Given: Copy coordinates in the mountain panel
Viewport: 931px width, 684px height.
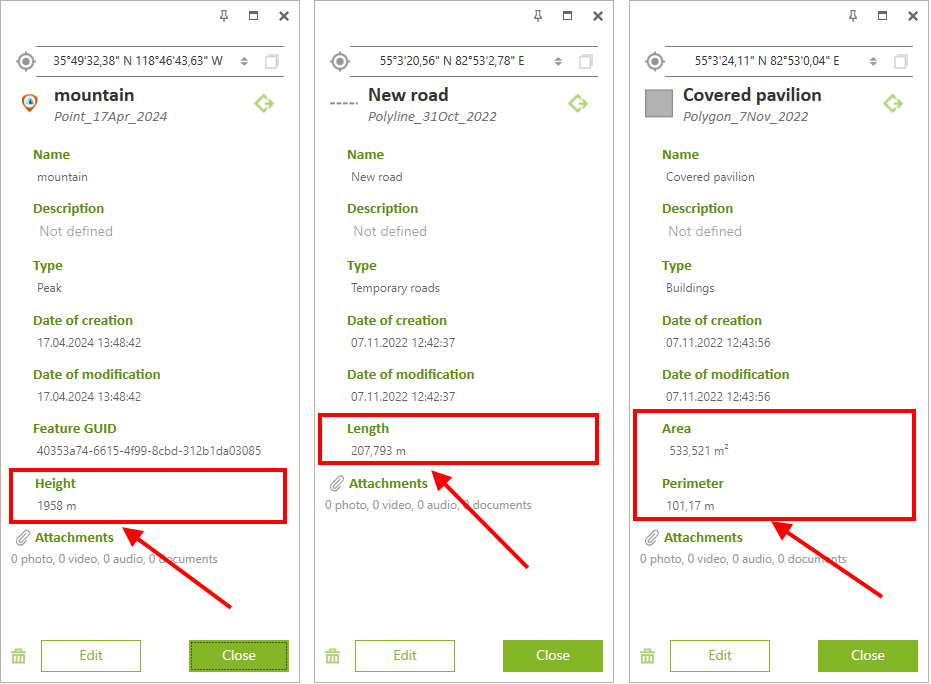Looking at the screenshot, I should [271, 61].
